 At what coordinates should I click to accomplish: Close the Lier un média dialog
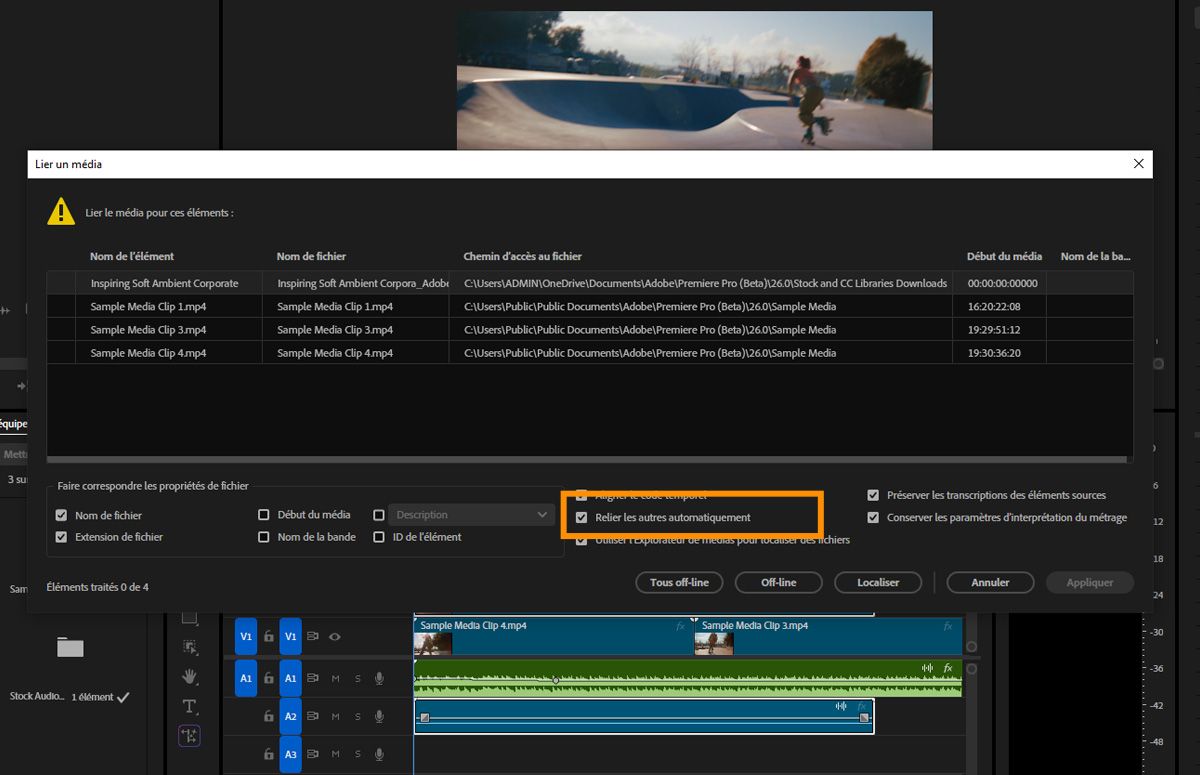coord(1138,164)
